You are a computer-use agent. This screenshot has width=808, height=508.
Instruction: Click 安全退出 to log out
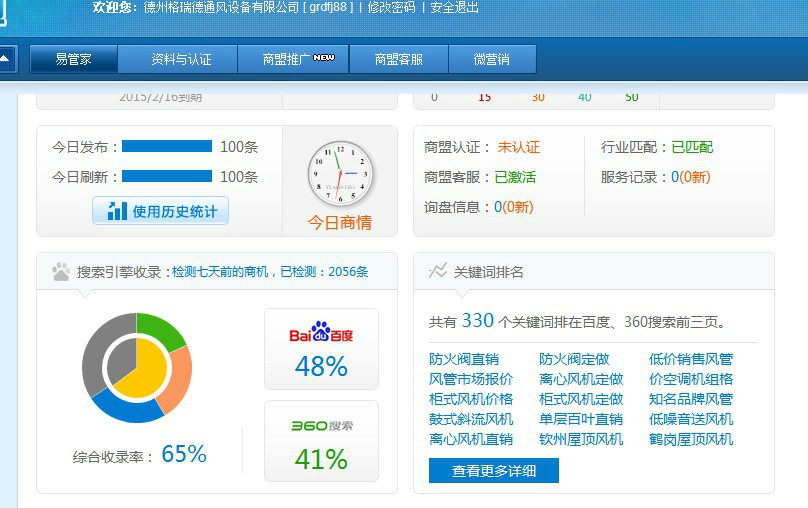point(454,7)
